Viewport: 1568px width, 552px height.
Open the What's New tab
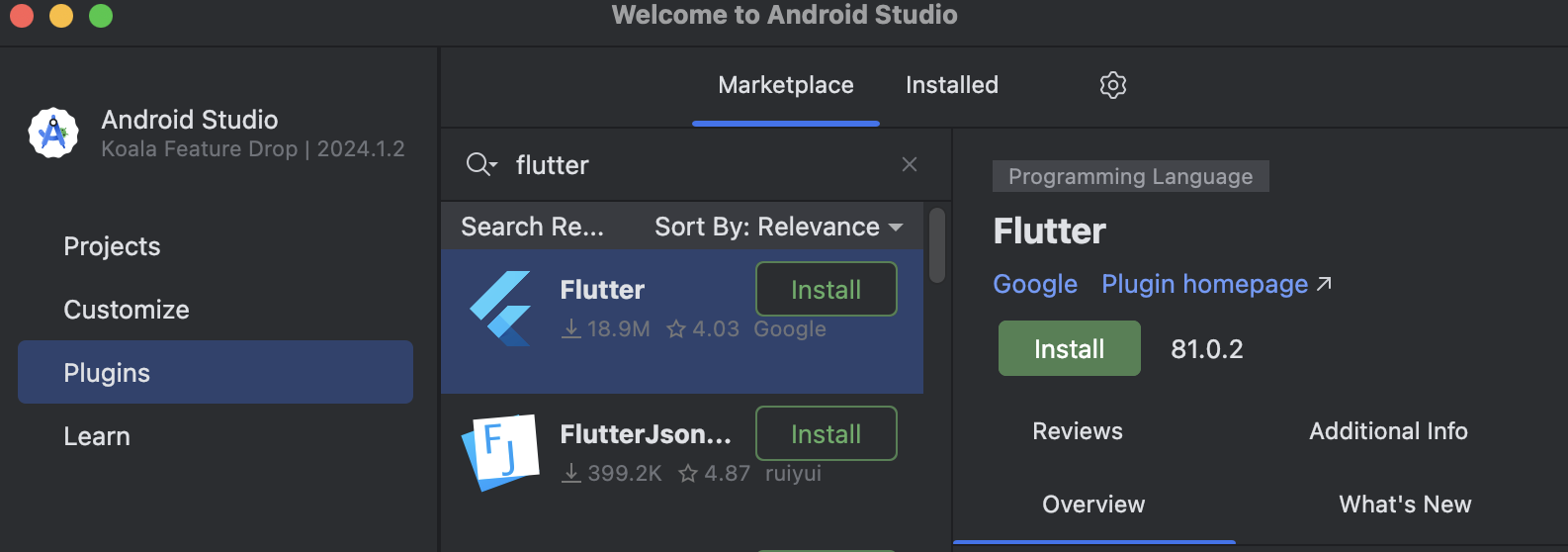click(x=1405, y=505)
